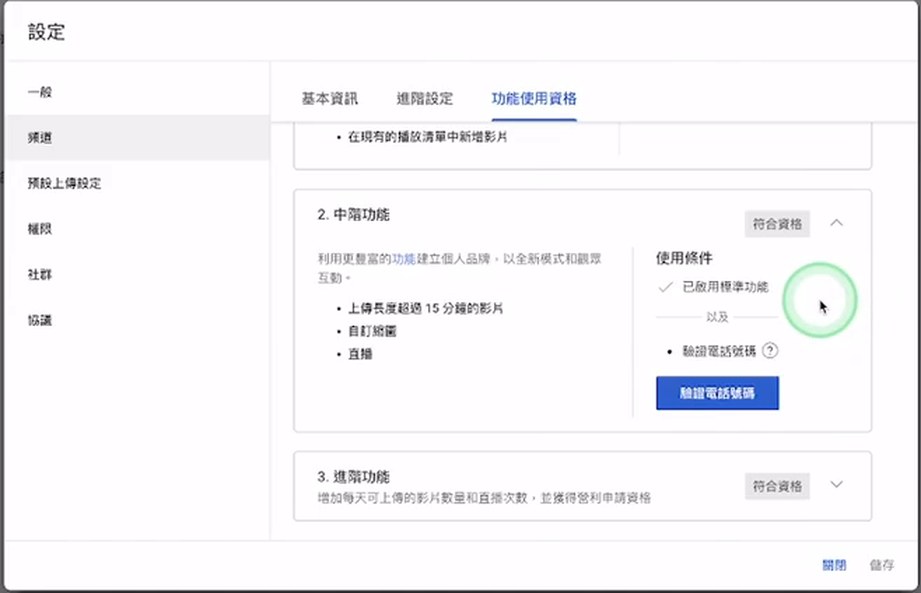Follow the 功能 hyperlink in description
The image size is (921, 593).
point(404,259)
